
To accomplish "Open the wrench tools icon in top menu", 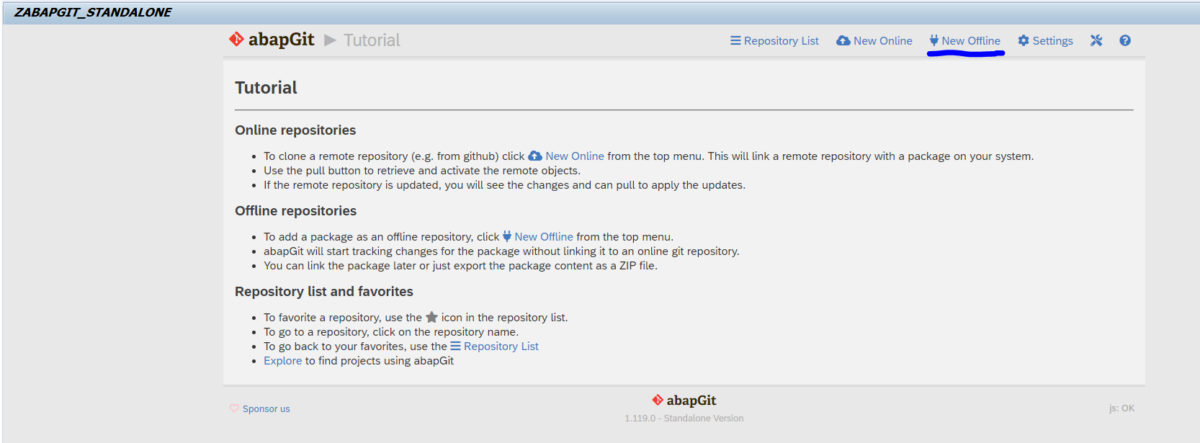I will tap(1096, 41).
